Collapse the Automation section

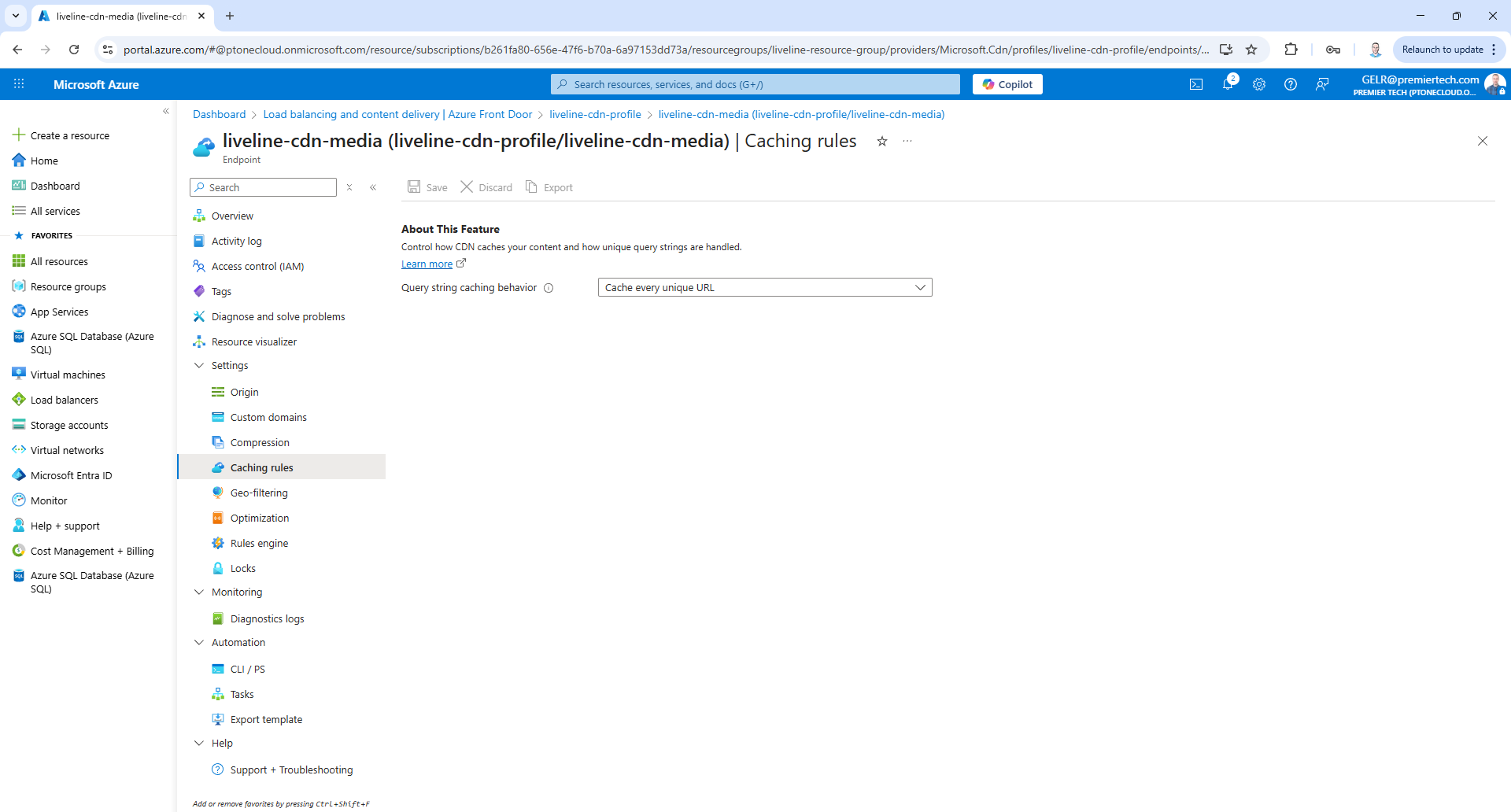click(x=199, y=643)
